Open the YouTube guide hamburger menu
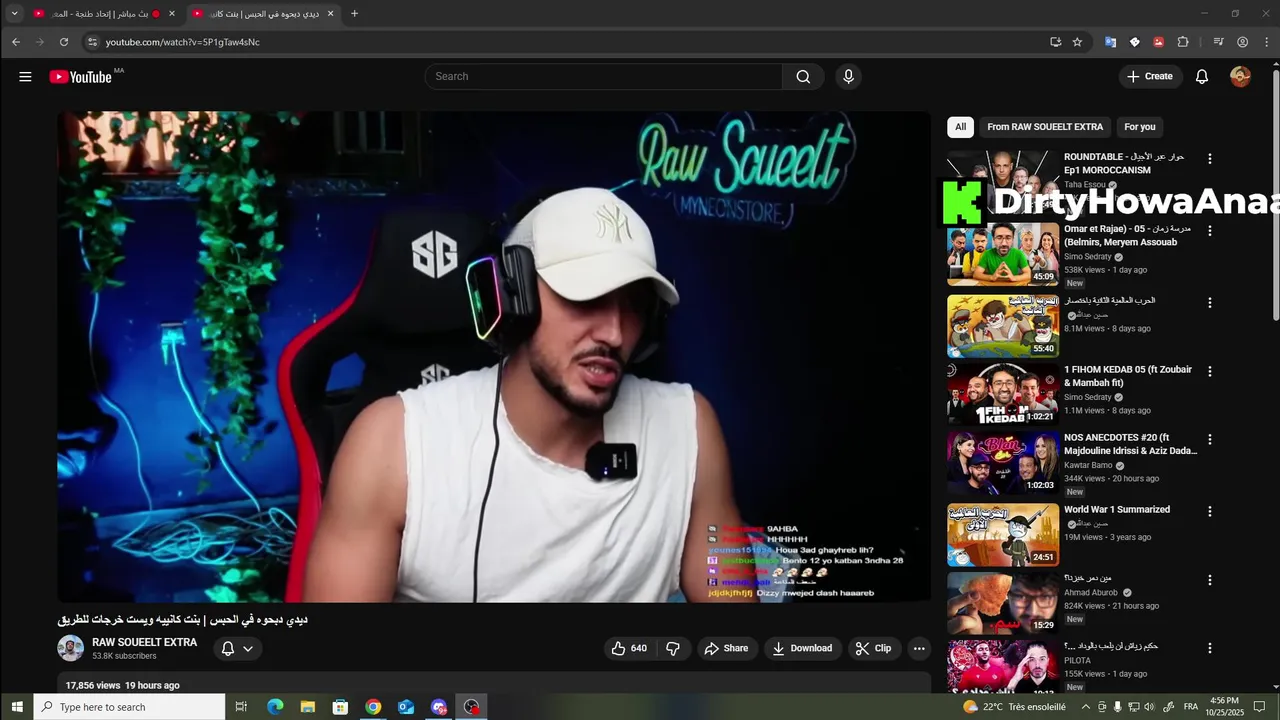Screen dimensions: 1280x720 (25, 77)
